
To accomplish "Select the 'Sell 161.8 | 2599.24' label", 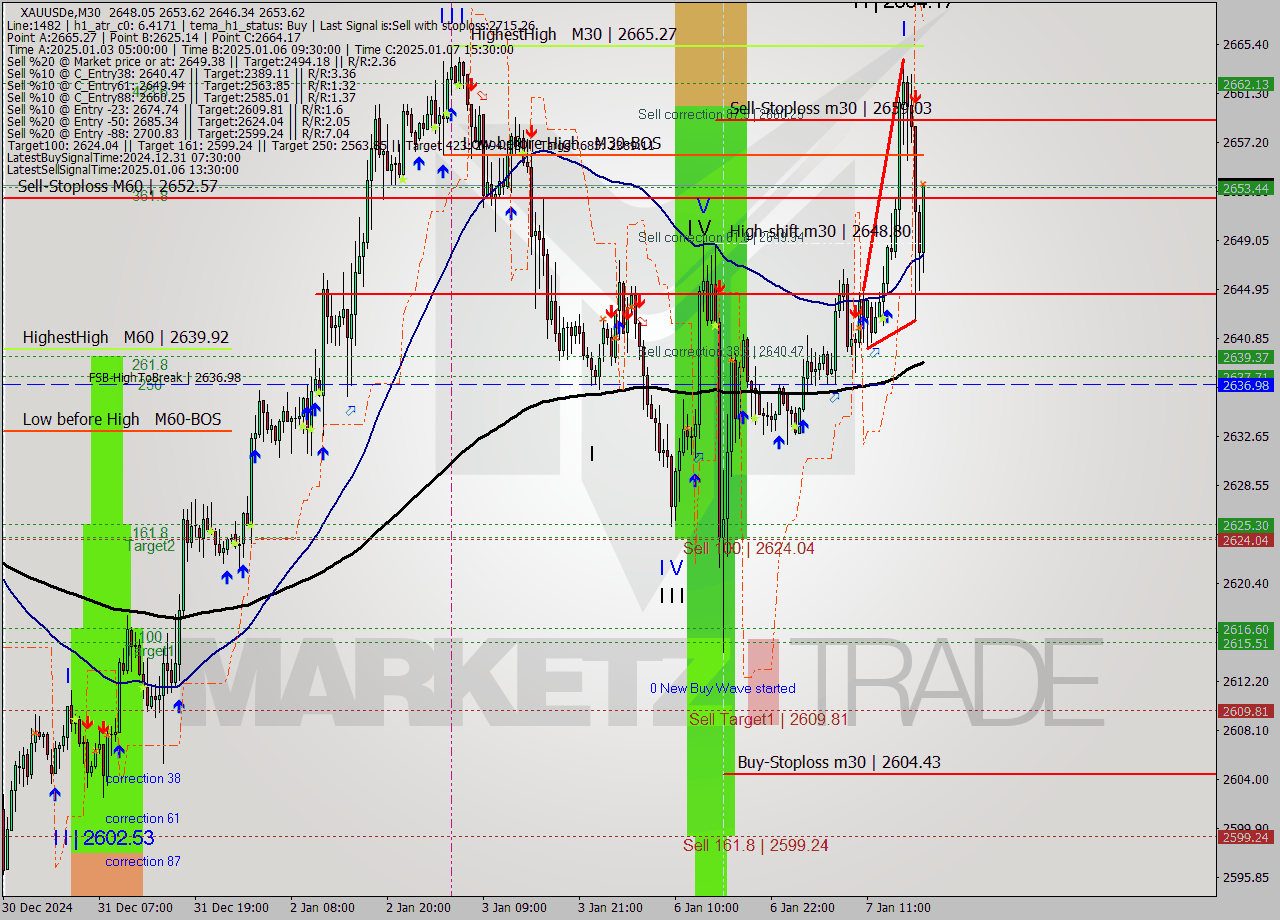I will pos(755,845).
